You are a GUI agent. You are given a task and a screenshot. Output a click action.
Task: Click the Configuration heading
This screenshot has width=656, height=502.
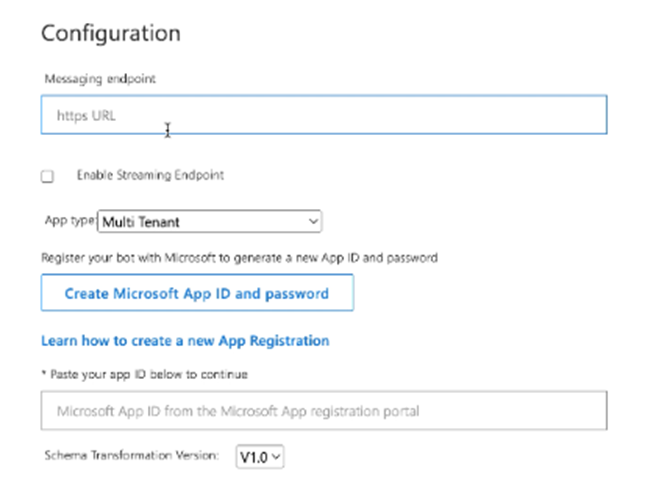[110, 33]
